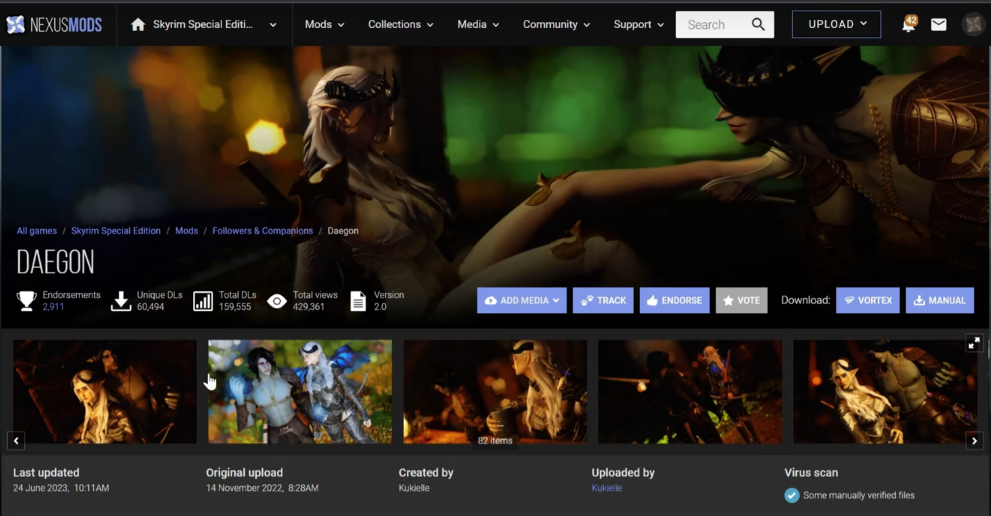Select the second gallery thumbnail
The height and width of the screenshot is (516, 991).
pyautogui.click(x=299, y=391)
